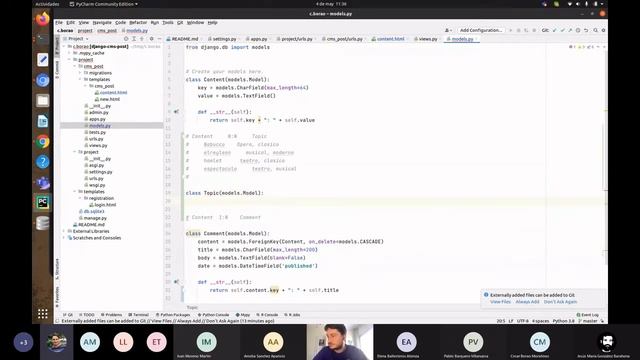Image resolution: width=640 pixels, height=360 pixels.
Task: Open the Python Packages tool window
Action: click(173, 315)
